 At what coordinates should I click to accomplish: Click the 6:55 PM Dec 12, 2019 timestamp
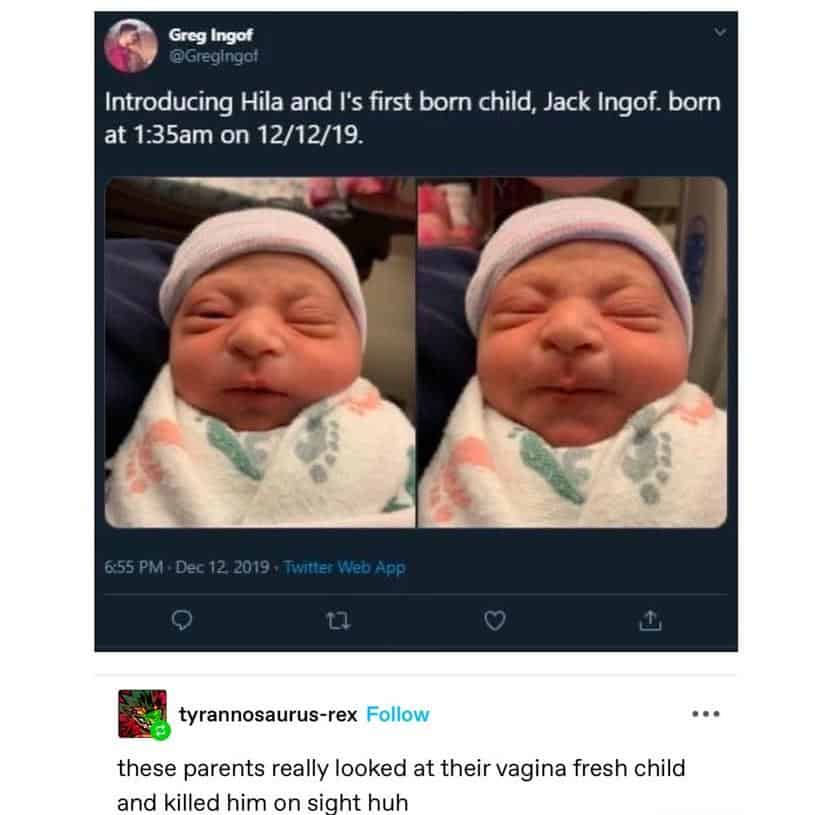point(186,567)
